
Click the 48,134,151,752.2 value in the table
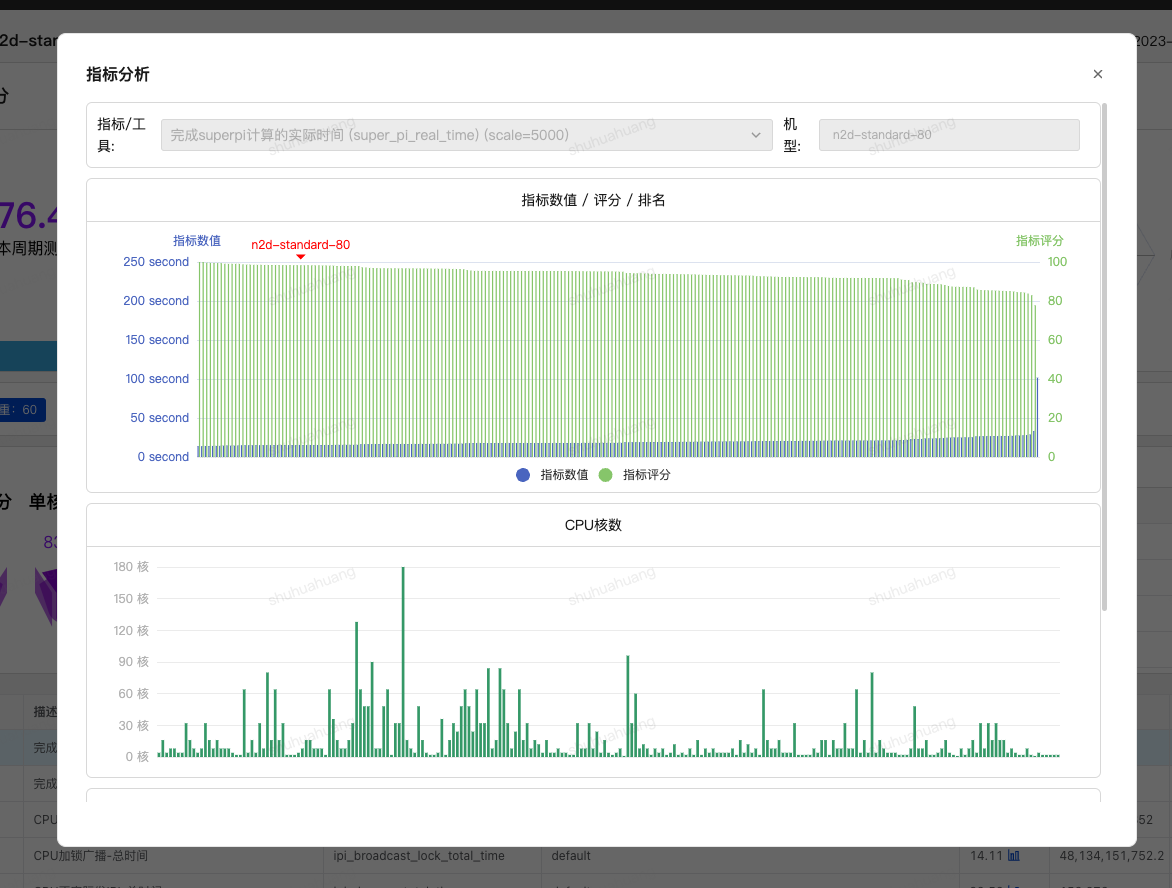[x=1109, y=856]
